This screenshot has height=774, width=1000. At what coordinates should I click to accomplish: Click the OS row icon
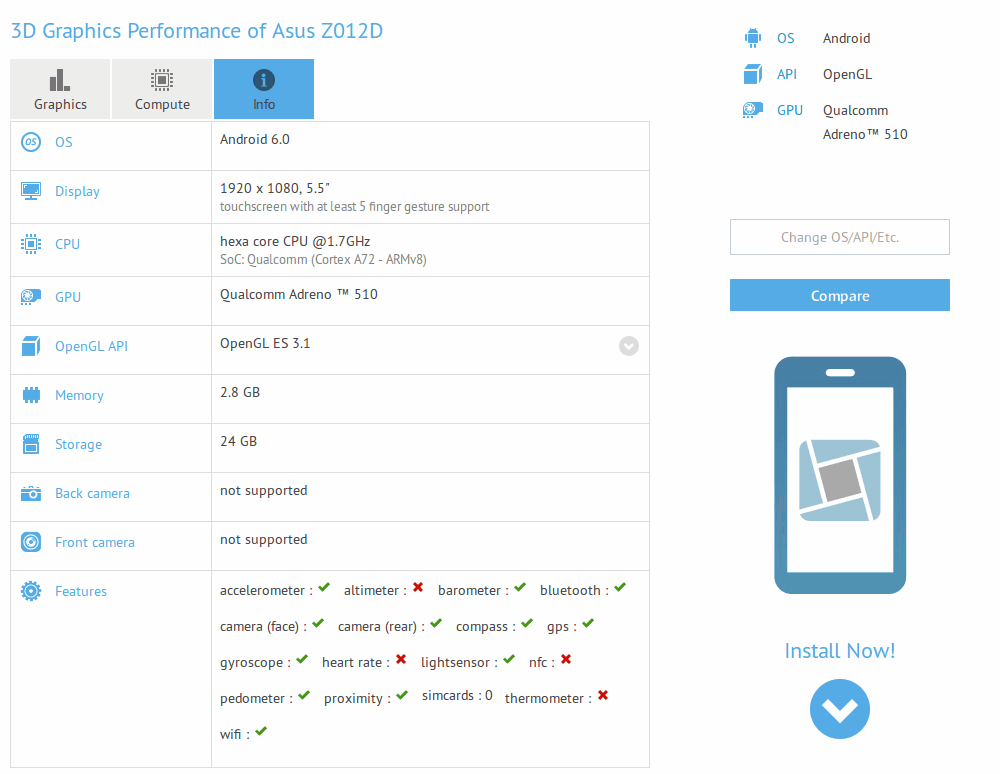[x=31, y=142]
